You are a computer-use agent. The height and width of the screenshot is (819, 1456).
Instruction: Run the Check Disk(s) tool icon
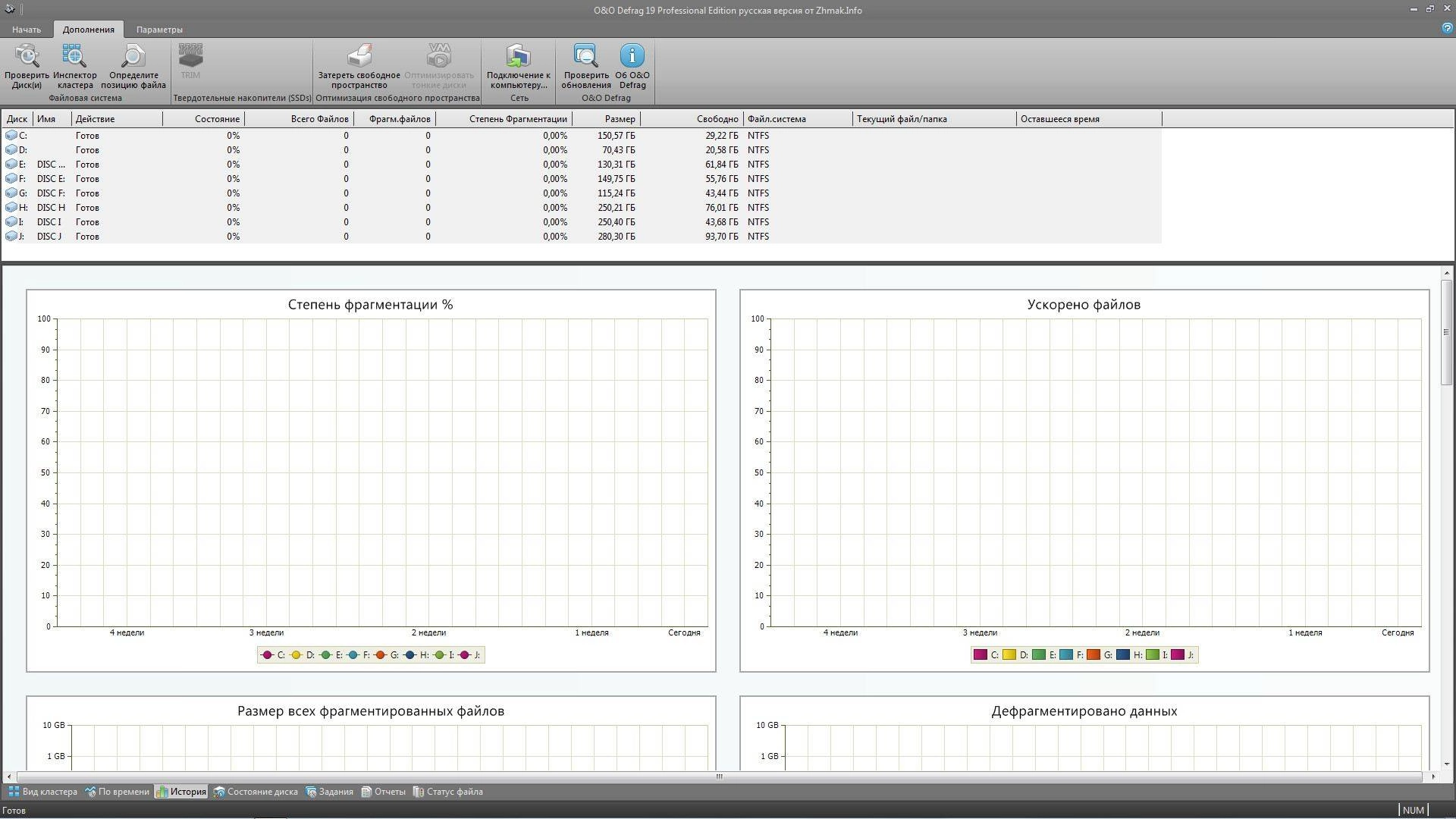click(27, 56)
